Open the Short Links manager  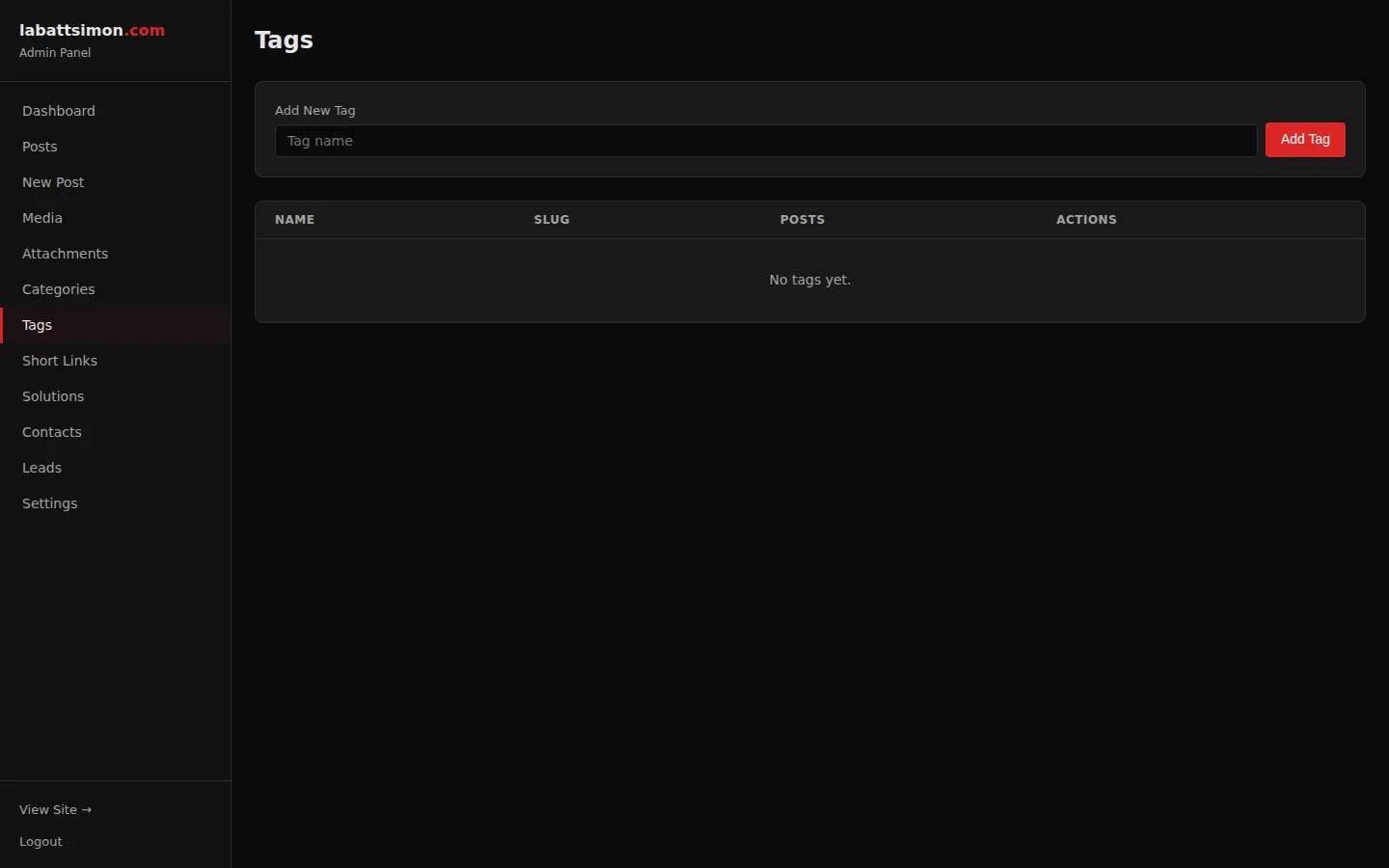click(60, 361)
